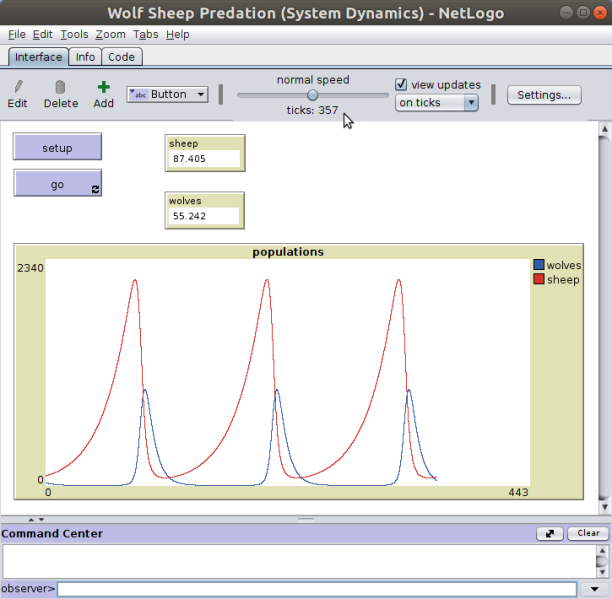
Task: Open the Tools menu
Action: (x=74, y=34)
